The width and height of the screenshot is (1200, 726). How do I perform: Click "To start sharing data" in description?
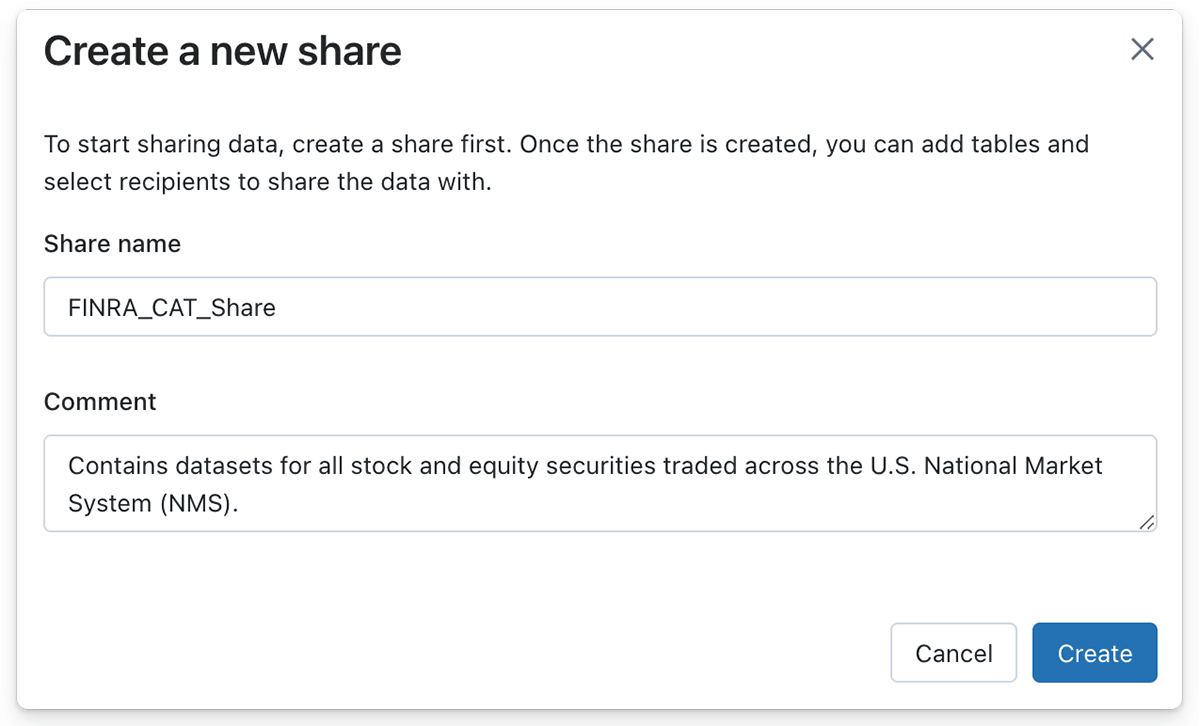point(160,144)
